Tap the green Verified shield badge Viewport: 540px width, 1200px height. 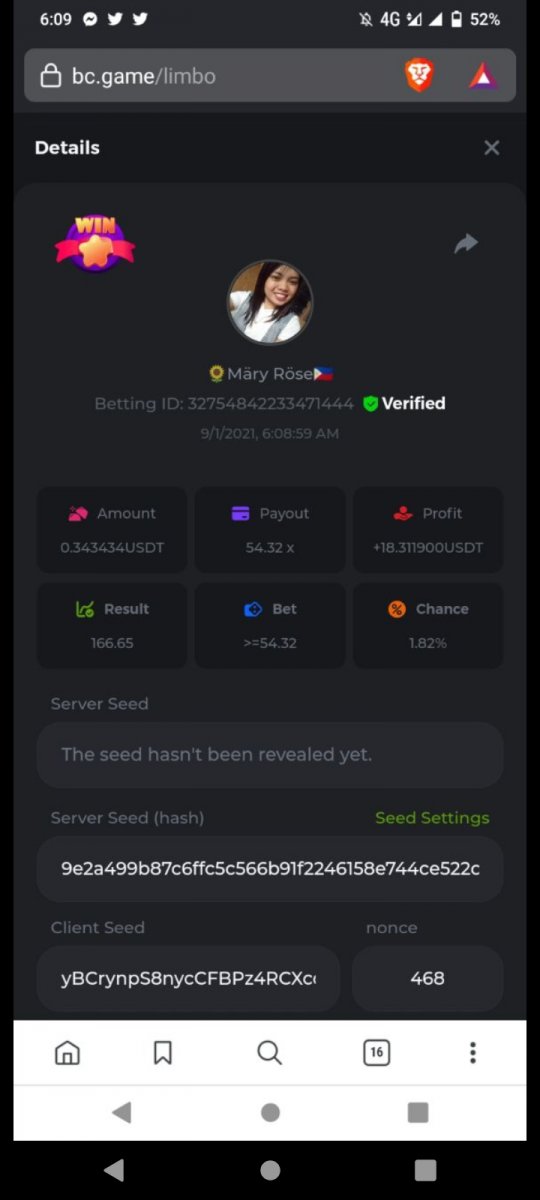tap(371, 403)
